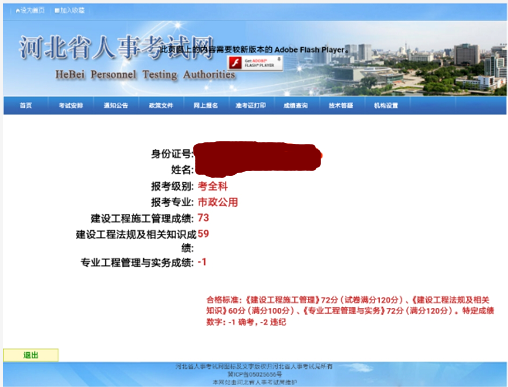Click the 冀ICP备 record number in footer
The height and width of the screenshot is (387, 508).
click(255, 374)
